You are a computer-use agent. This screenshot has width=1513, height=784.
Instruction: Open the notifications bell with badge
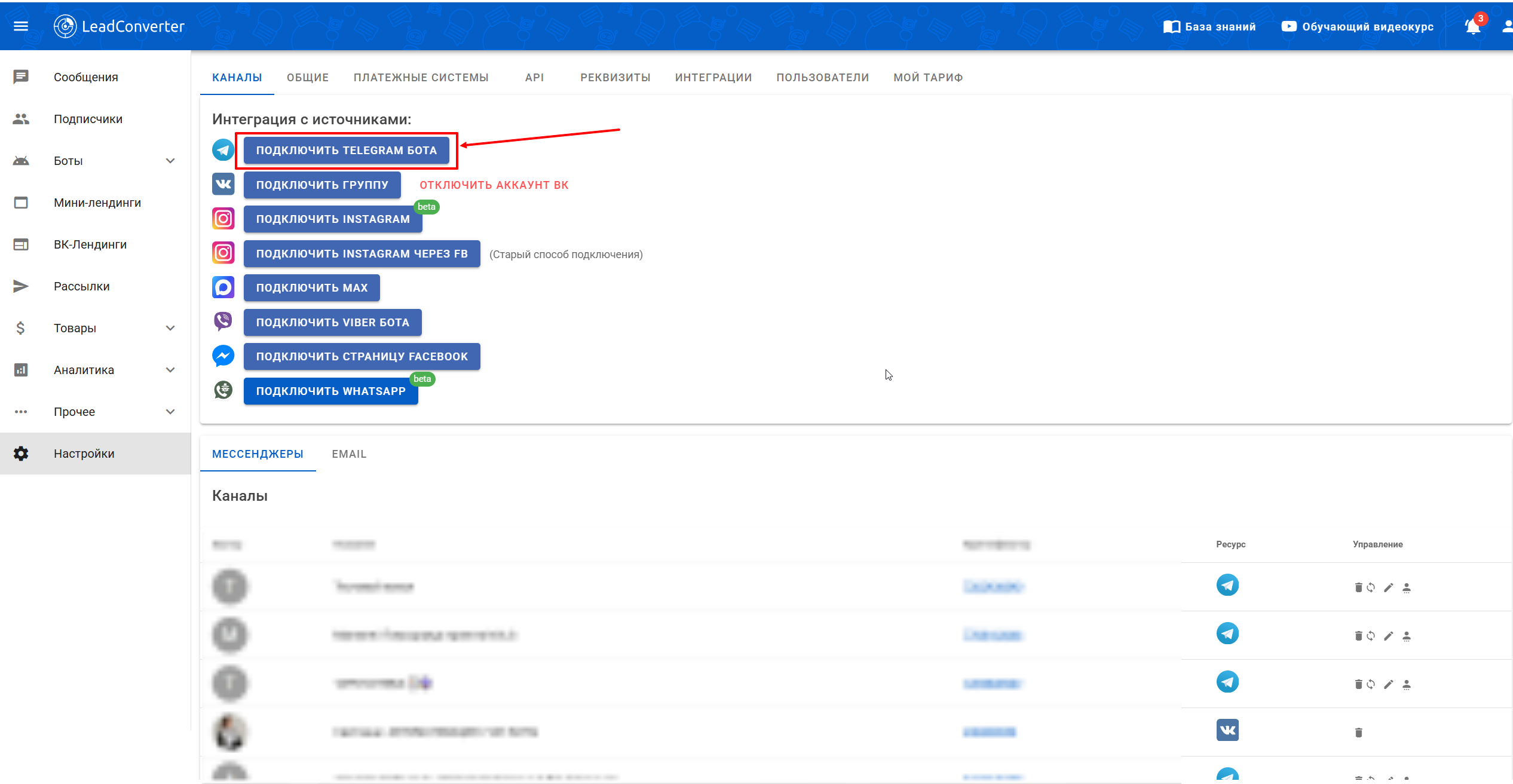pyautogui.click(x=1472, y=27)
